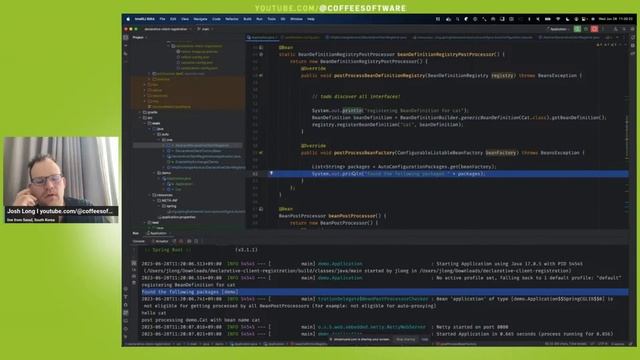
Task: Click the @Override gutter icon for postProcessBeanDefinitionRegistry
Action: (261, 76)
